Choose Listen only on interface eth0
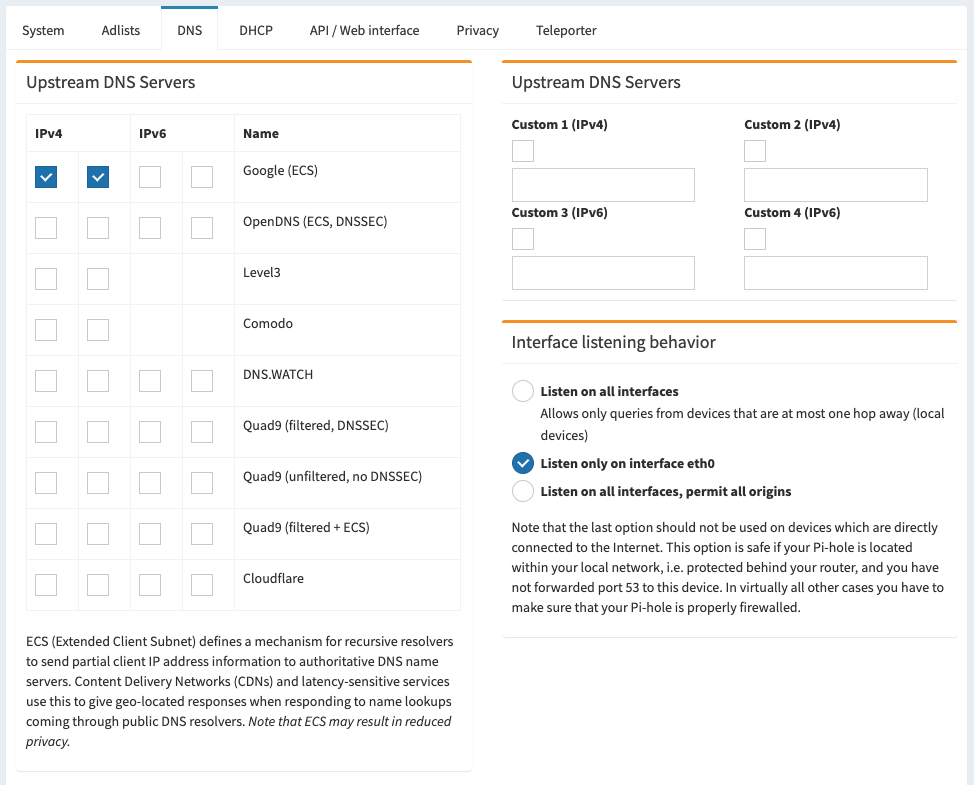The width and height of the screenshot is (974, 785). [x=523, y=463]
